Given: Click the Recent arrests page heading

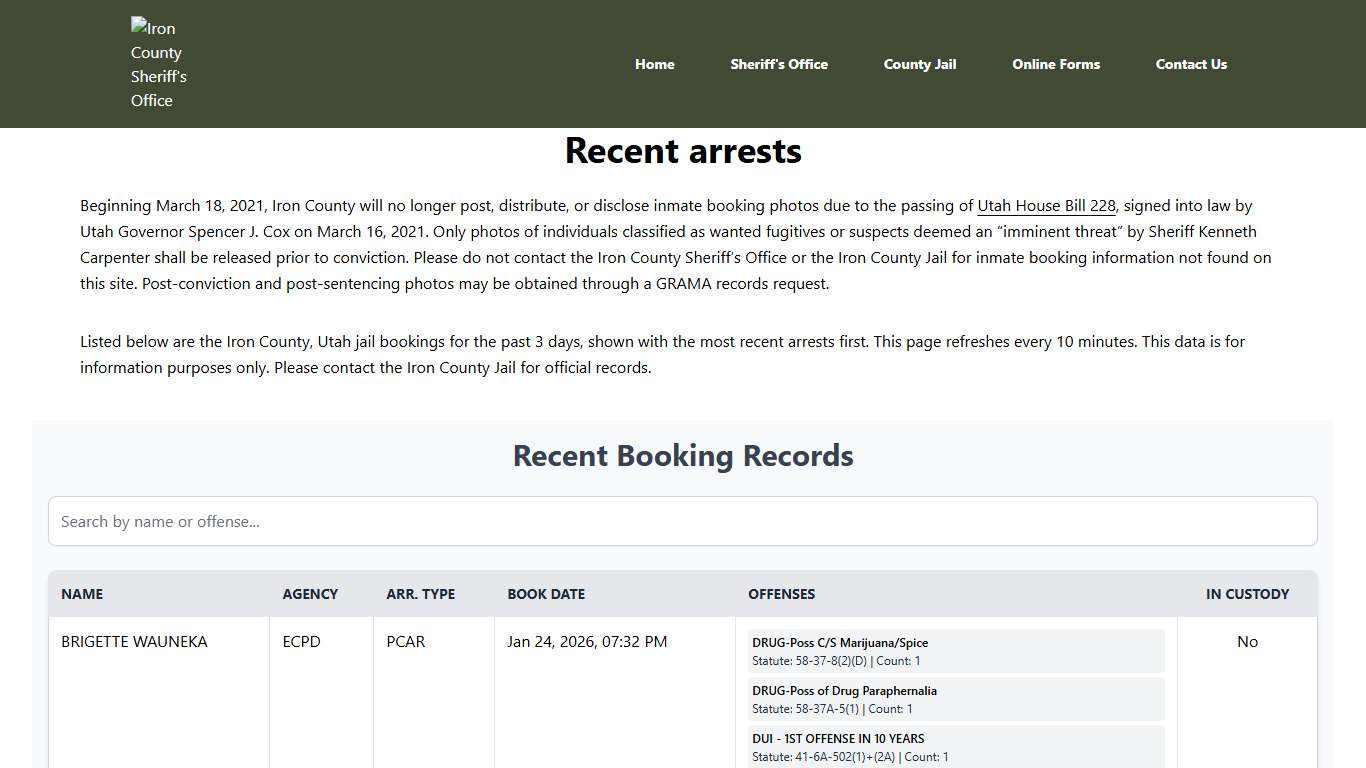Looking at the screenshot, I should click(x=683, y=151).
